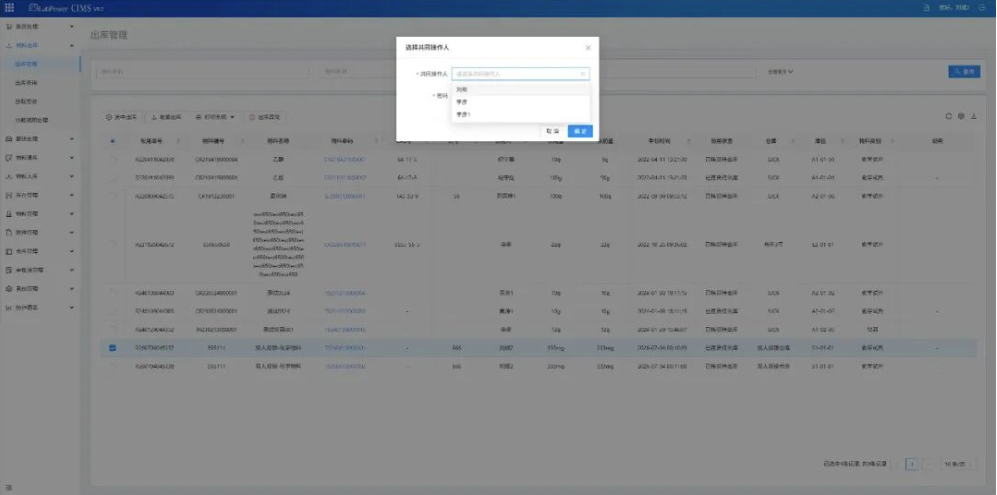Click the table refresh icon
The width and height of the screenshot is (997, 495).
point(949,116)
